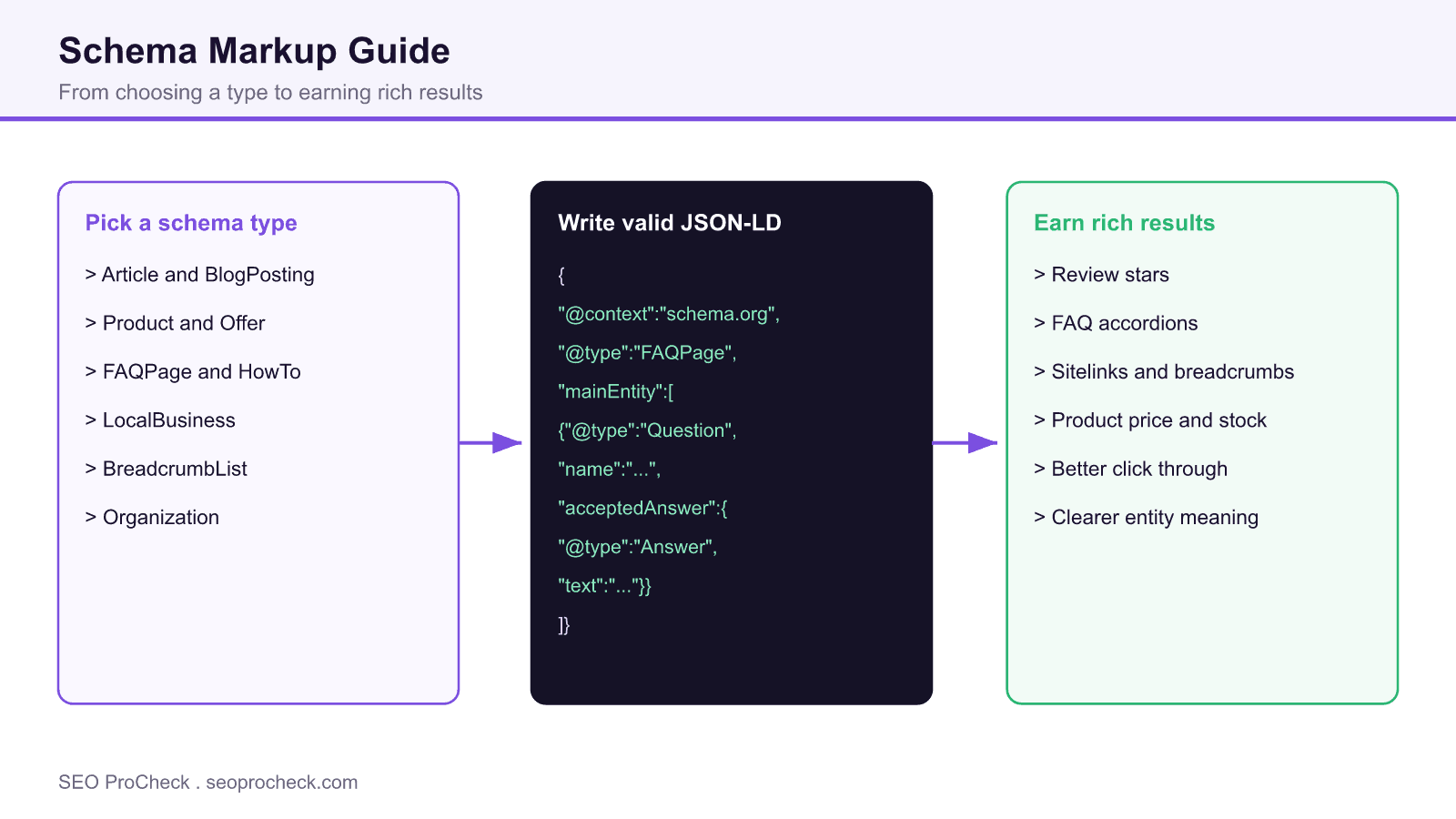Screen dimensions: 1456x819
Task: Click the 'SEO ProCheck . seoprocheck.com' footer text
Action: pyautogui.click(x=208, y=783)
